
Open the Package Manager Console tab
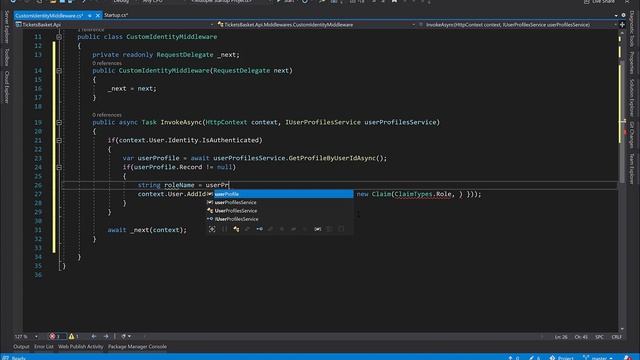click(138, 347)
